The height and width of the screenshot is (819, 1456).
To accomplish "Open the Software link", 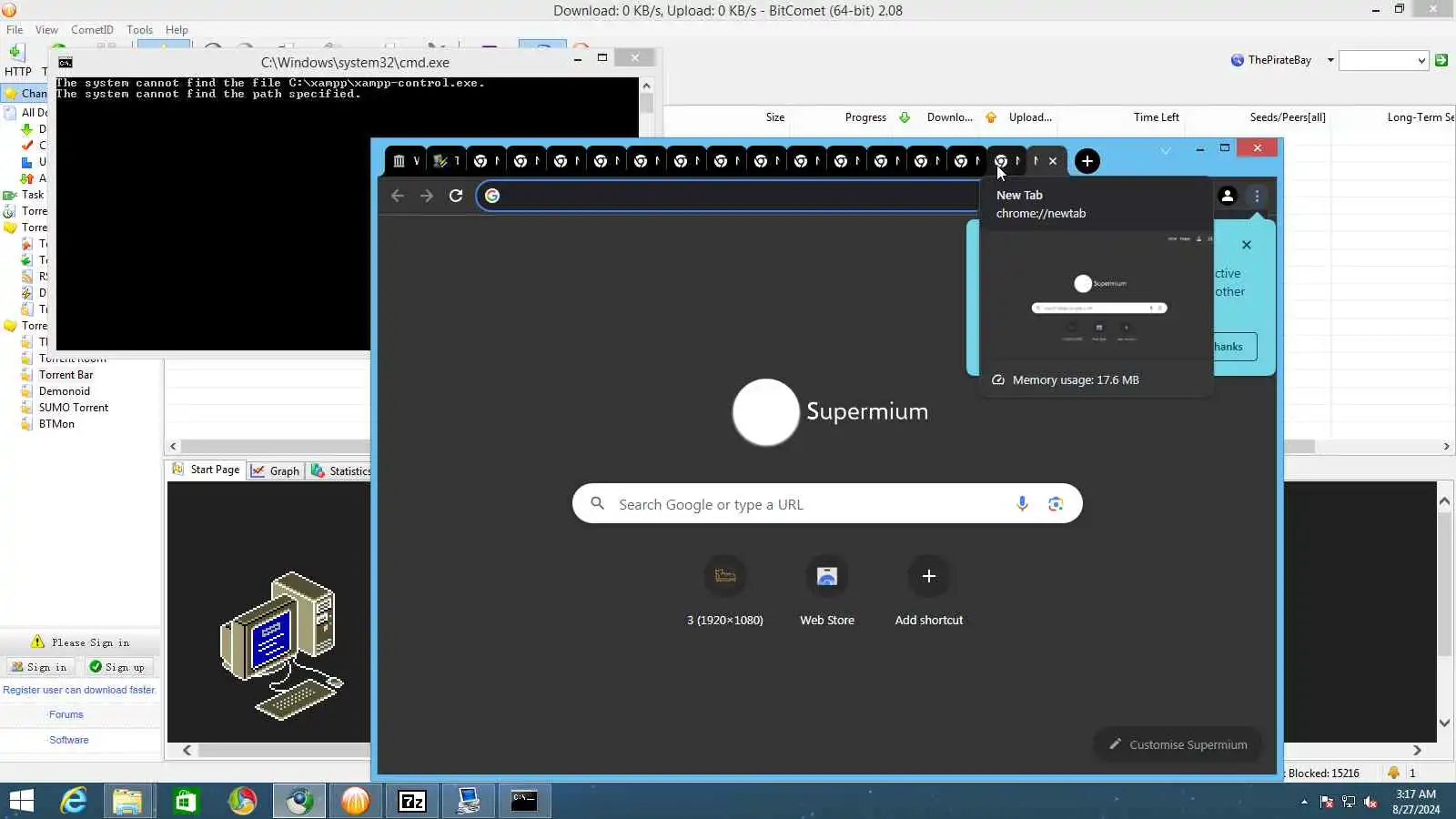I will coord(68,740).
